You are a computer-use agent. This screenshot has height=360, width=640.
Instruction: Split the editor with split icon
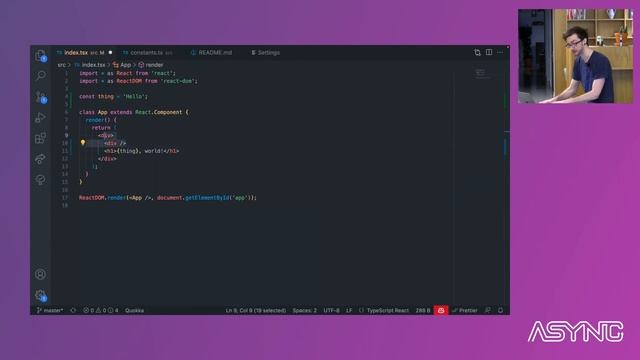coord(489,52)
